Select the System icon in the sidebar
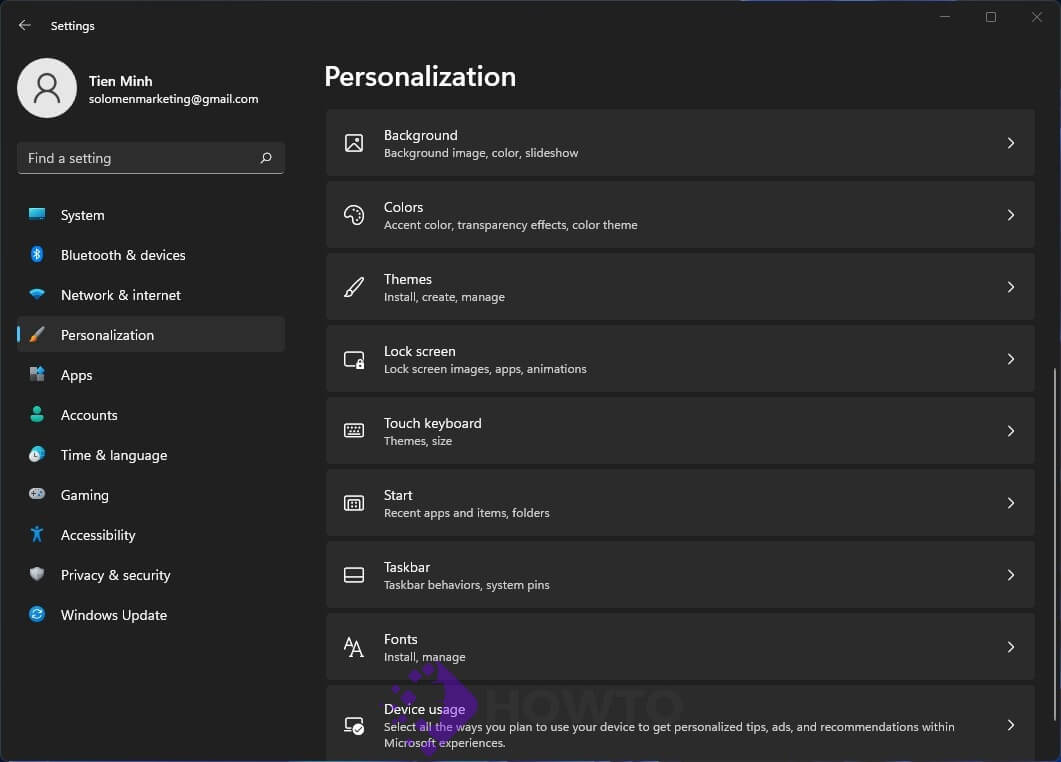 point(38,215)
